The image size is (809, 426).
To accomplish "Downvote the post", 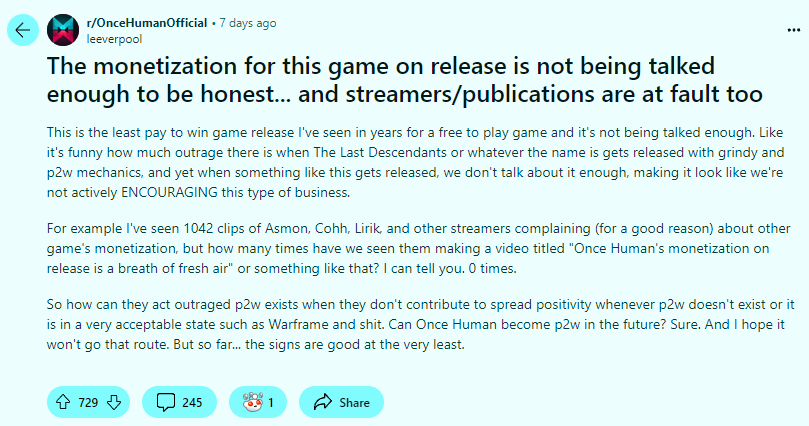I will pyautogui.click(x=113, y=403).
